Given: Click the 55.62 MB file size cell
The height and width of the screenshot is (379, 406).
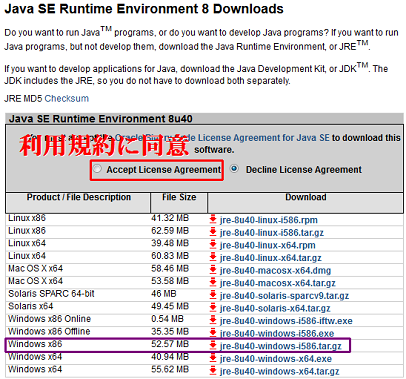Looking at the screenshot, I should [x=170, y=369].
